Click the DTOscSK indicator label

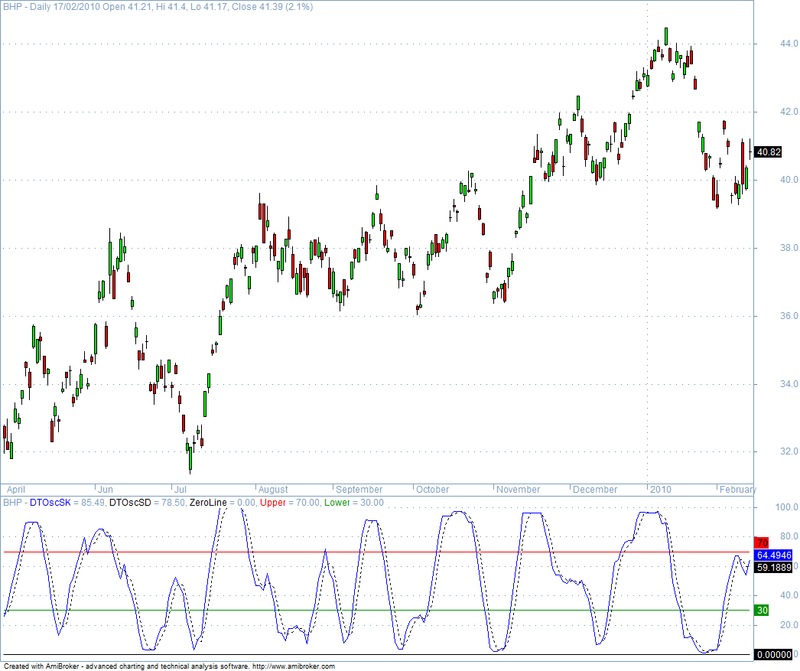51,503
